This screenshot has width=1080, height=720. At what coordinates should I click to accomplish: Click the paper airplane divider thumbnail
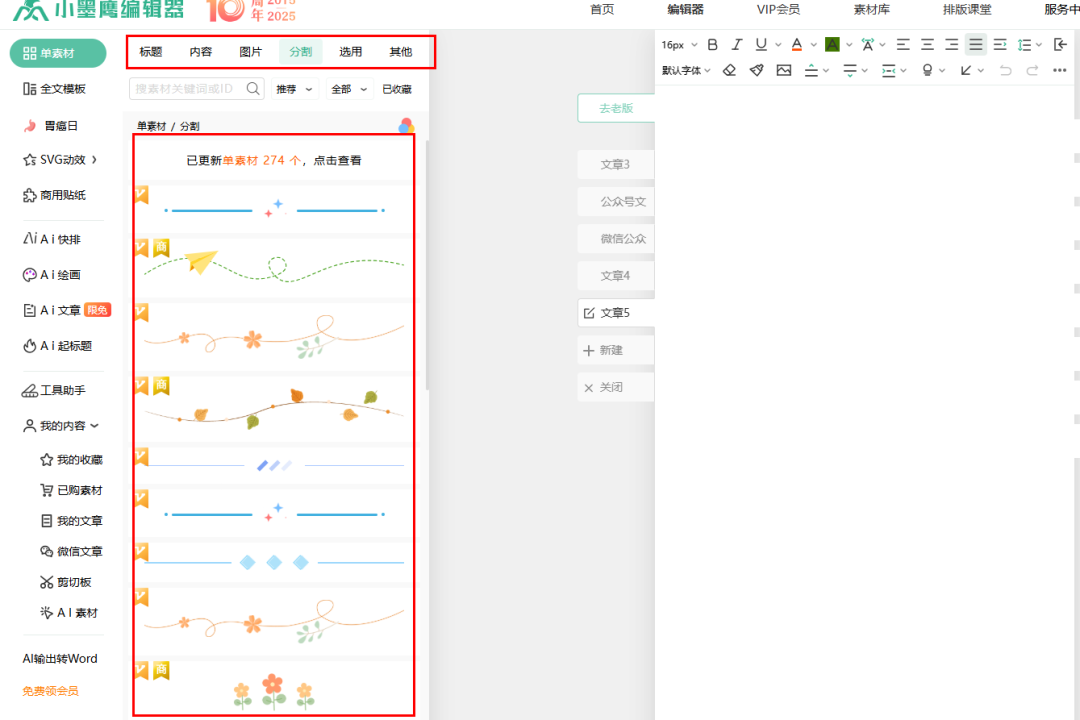[x=274, y=266]
